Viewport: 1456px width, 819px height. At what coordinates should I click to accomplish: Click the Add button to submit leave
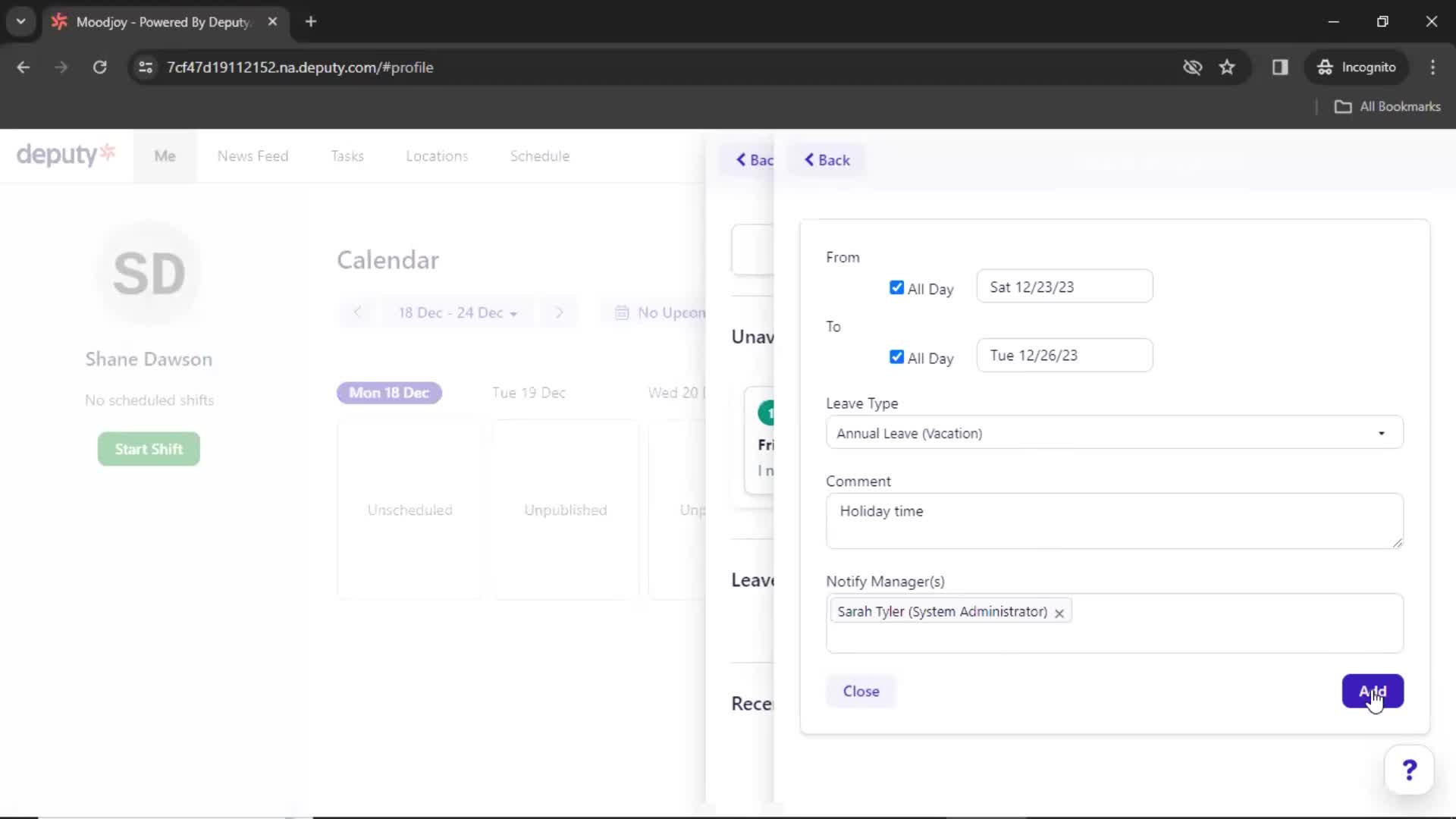point(1371,691)
